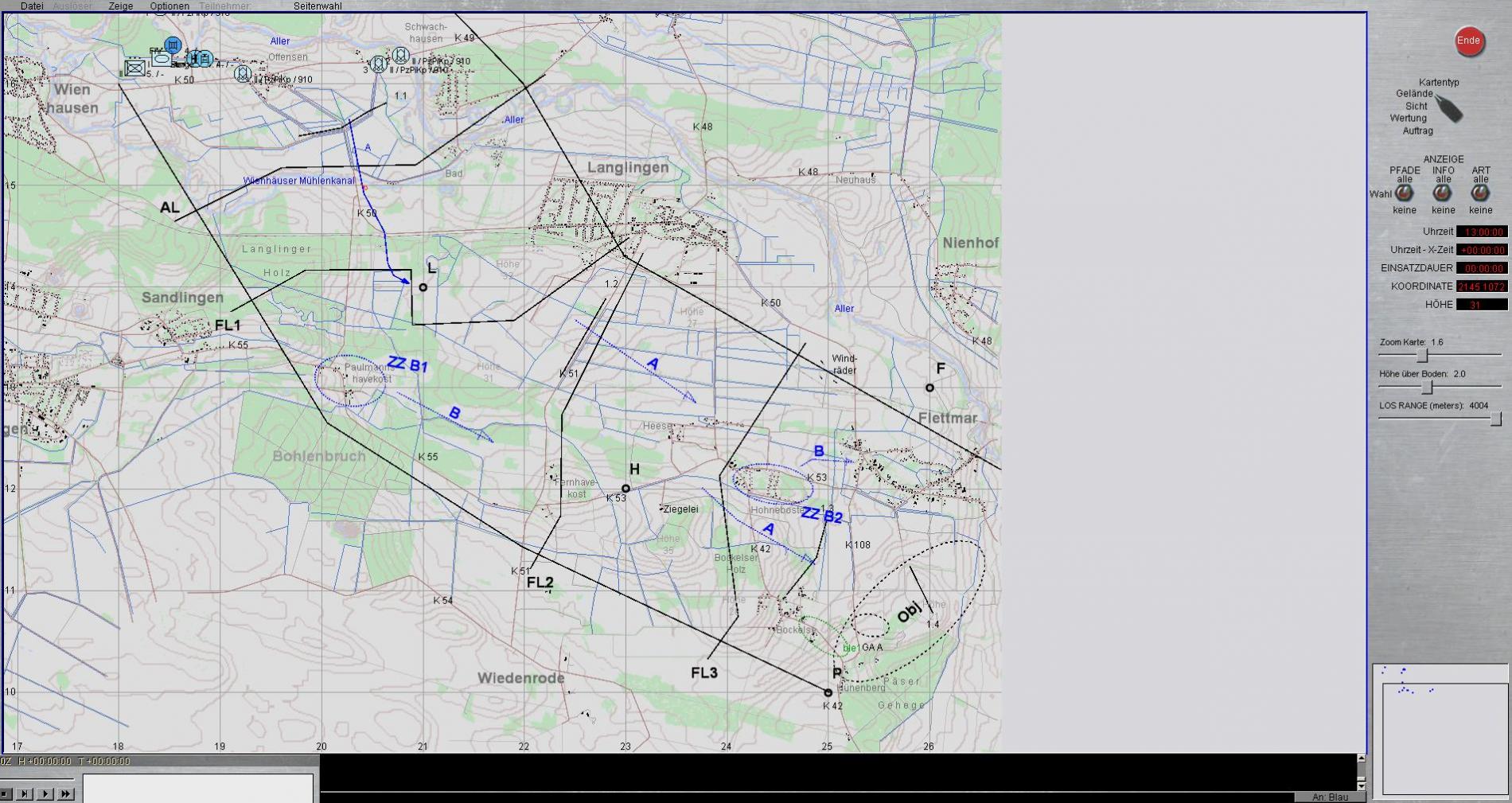The image size is (1512, 803).
Task: Click the LOS RANGE slider handle
Action: [1496, 419]
